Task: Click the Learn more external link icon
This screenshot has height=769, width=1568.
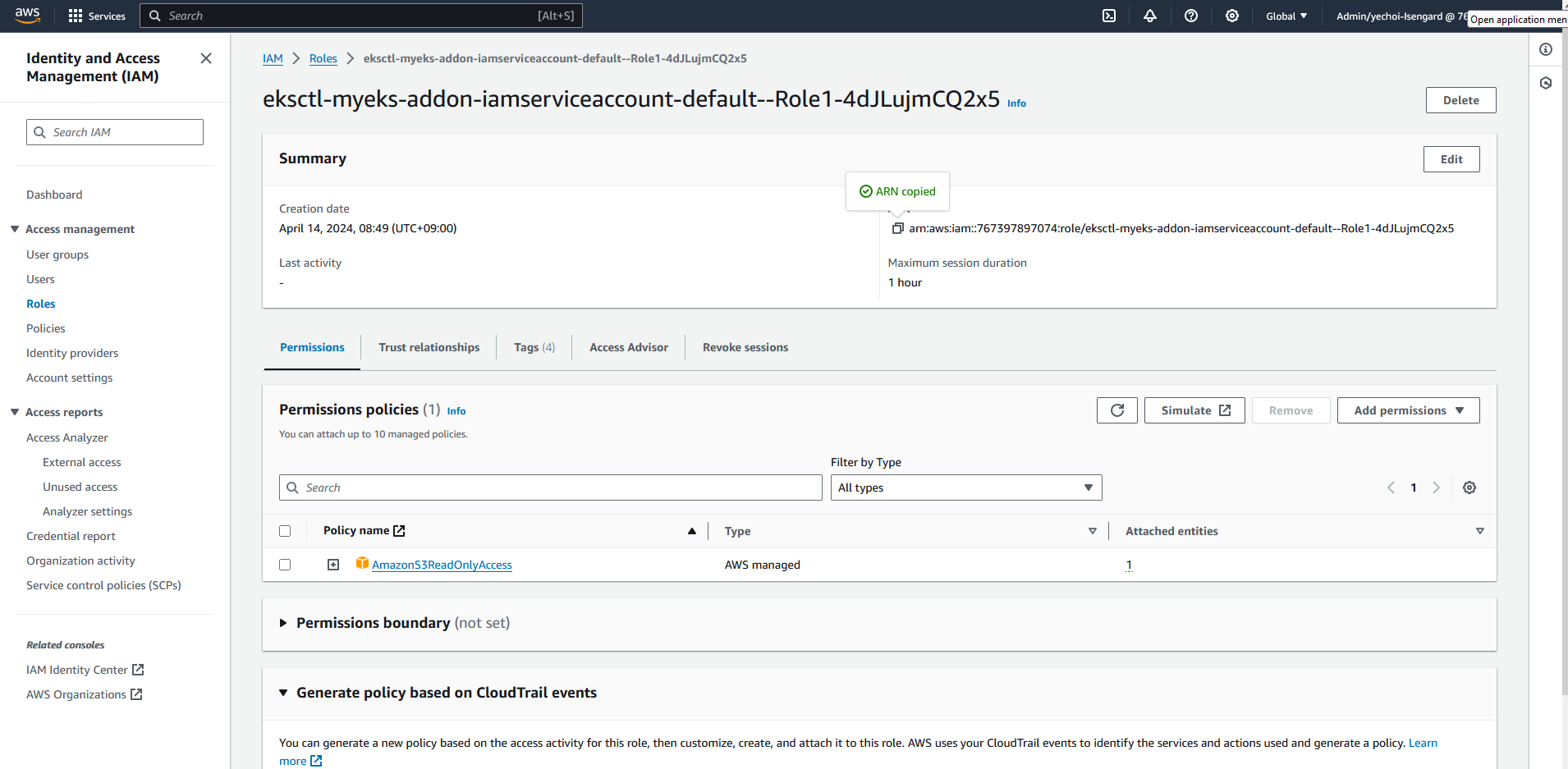Action: 316,761
